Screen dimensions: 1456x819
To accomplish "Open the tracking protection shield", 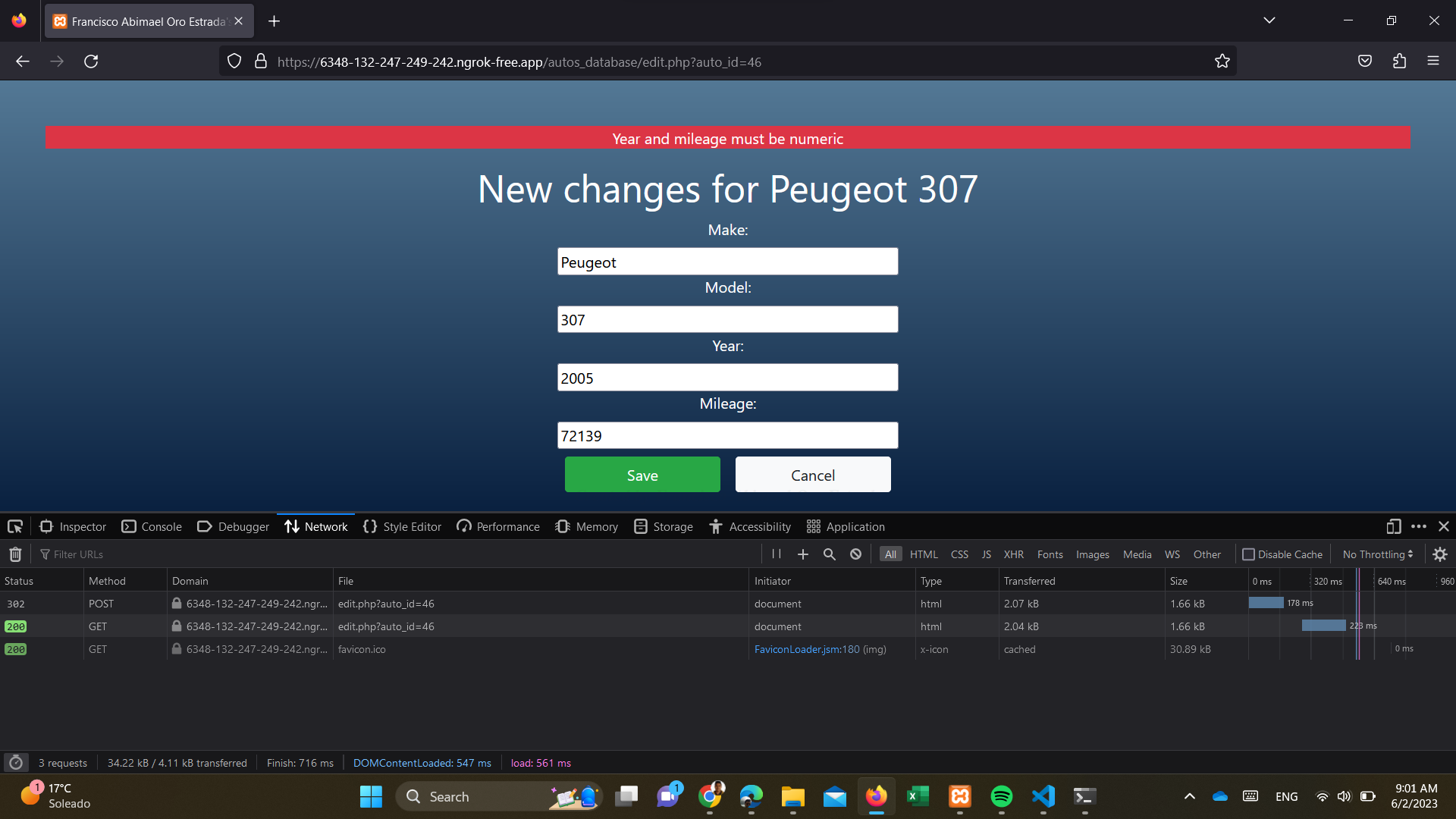I will point(234,61).
